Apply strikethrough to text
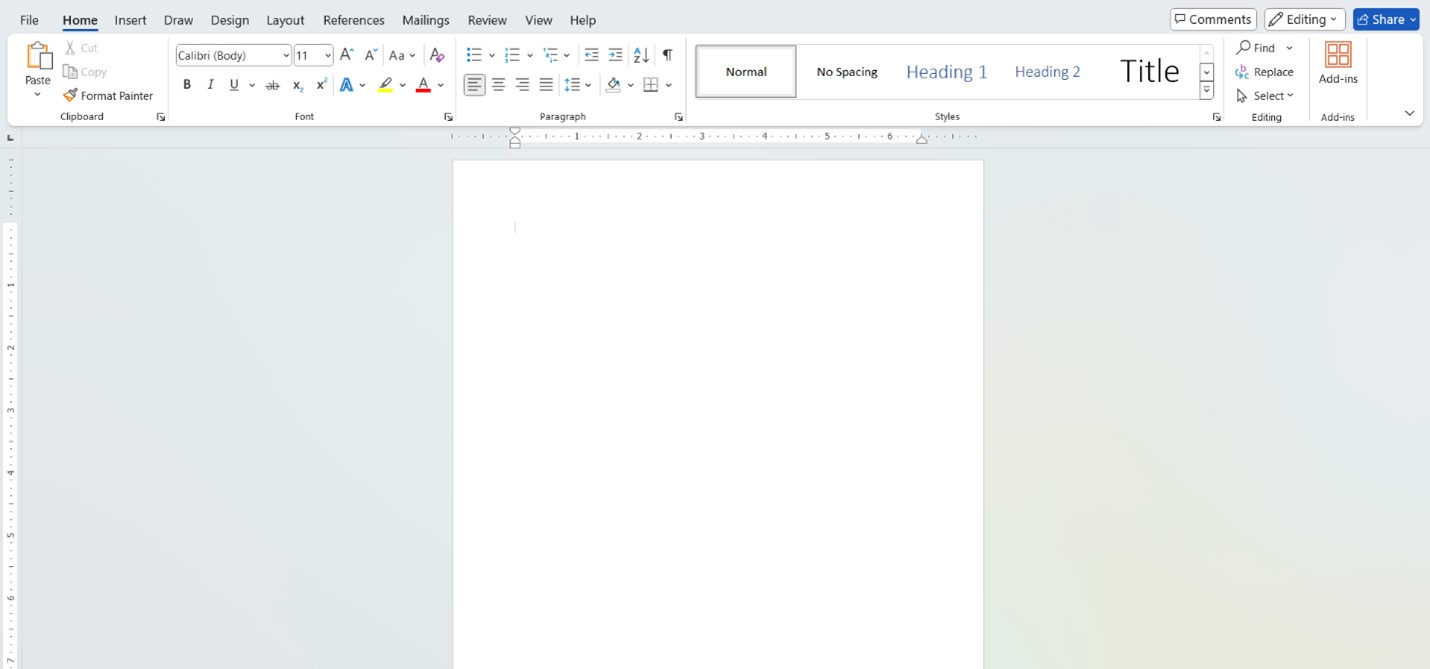The image size is (1430, 669). click(272, 84)
